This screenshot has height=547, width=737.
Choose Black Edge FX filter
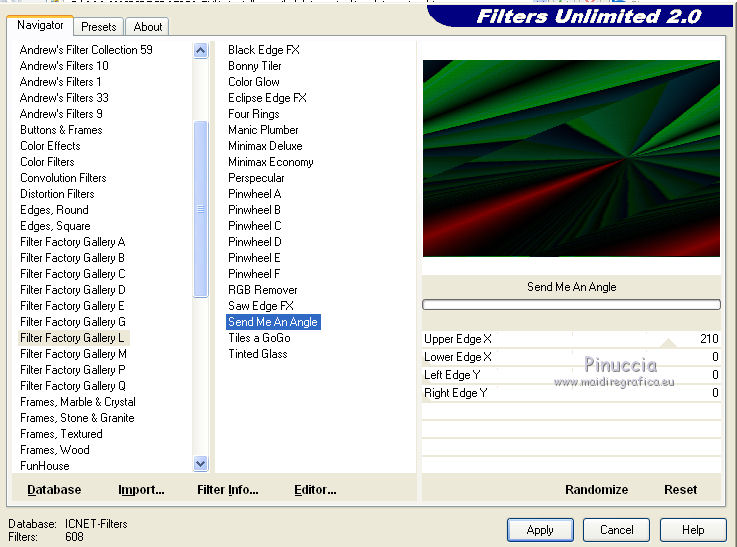pyautogui.click(x=264, y=50)
